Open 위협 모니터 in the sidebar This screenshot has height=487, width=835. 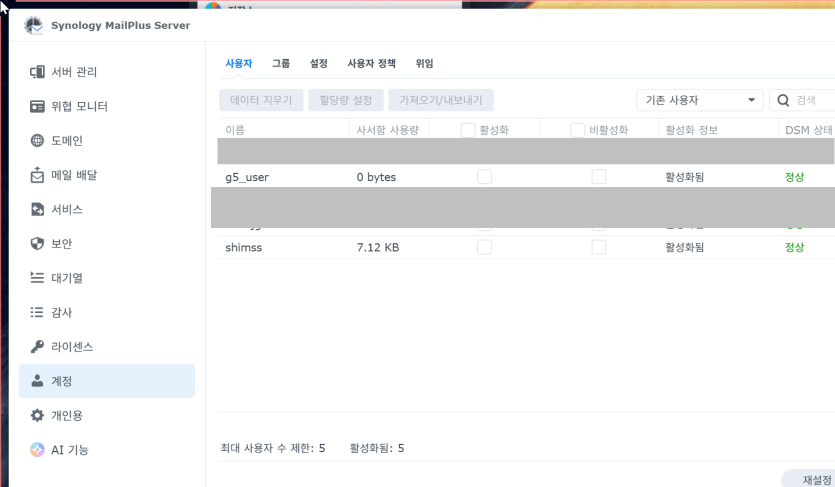(x=107, y=106)
